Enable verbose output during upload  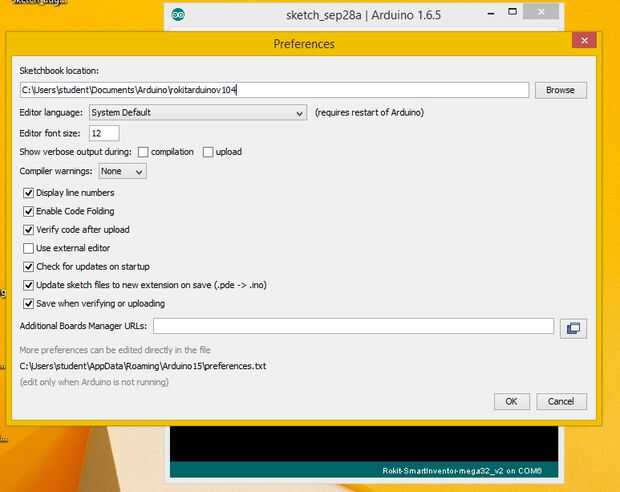[x=208, y=152]
